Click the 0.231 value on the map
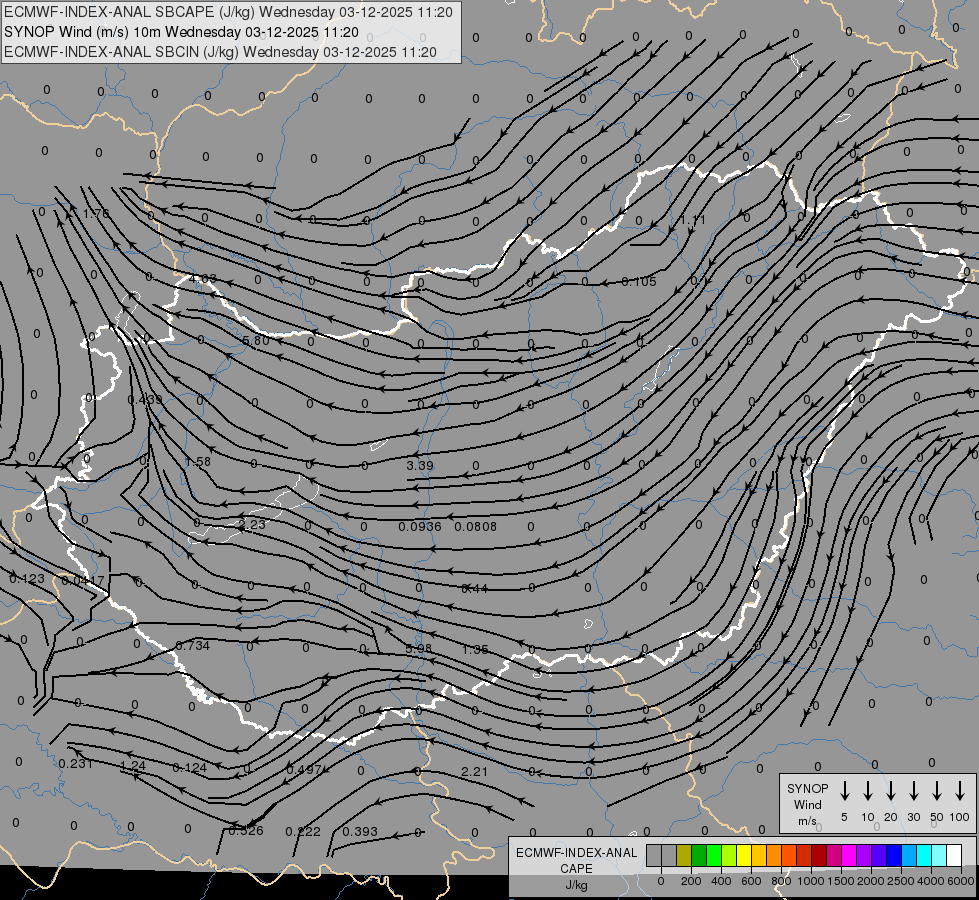The width and height of the screenshot is (979, 900). point(76,764)
